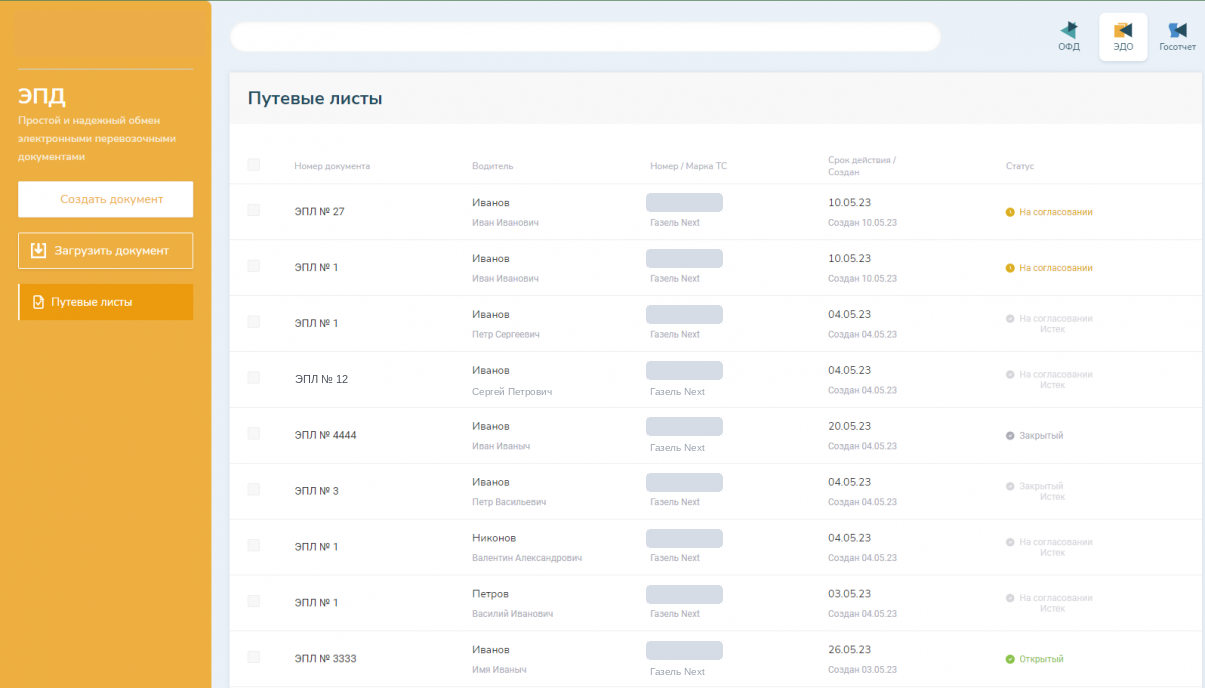Click the green Открытый status icon
The height and width of the screenshot is (688, 1205).
click(1010, 659)
